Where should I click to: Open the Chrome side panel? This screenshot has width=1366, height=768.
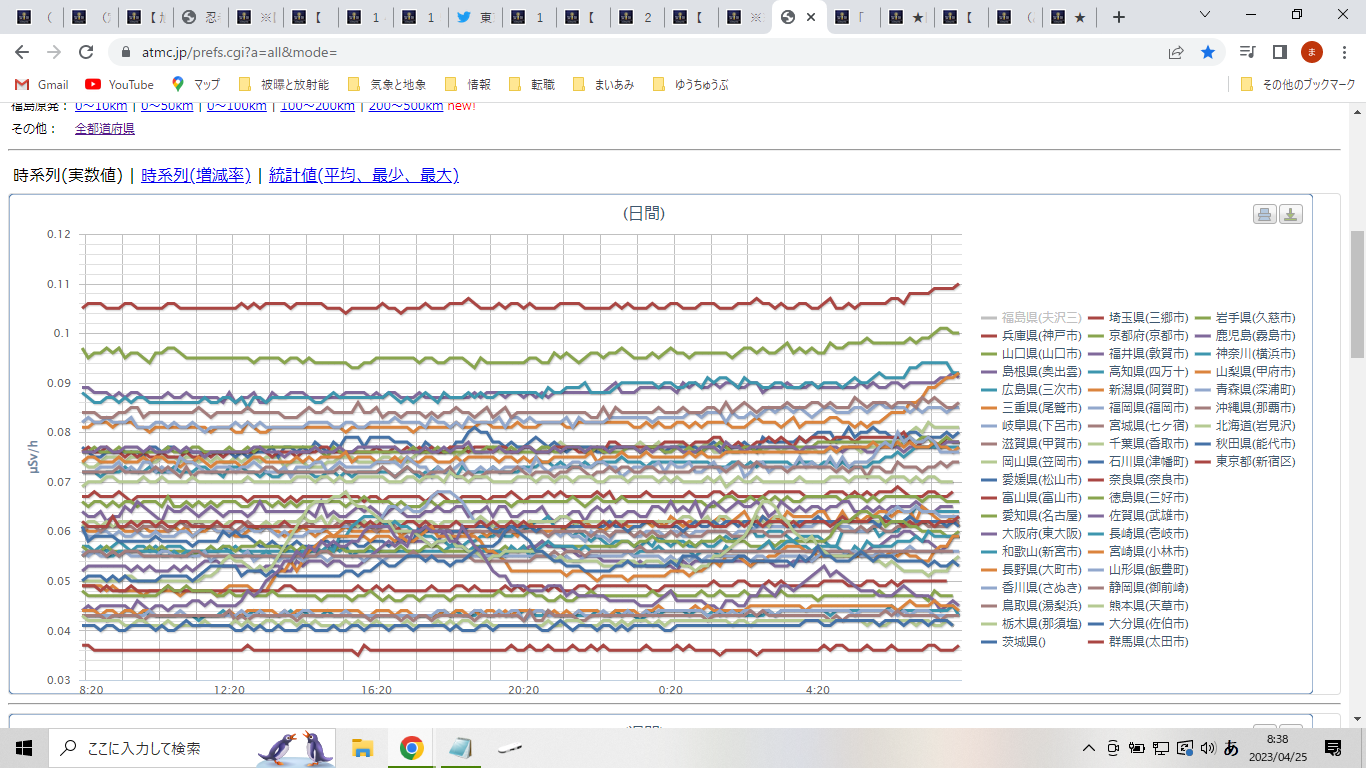tap(1279, 52)
